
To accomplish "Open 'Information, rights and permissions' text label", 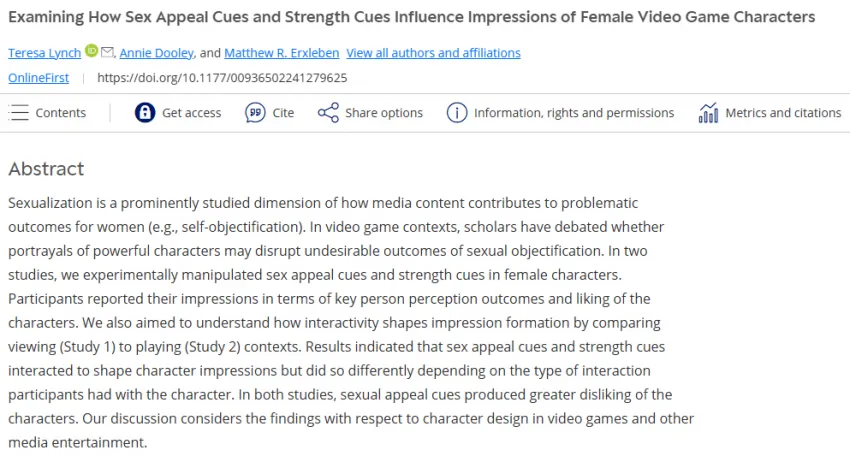I will tap(574, 113).
